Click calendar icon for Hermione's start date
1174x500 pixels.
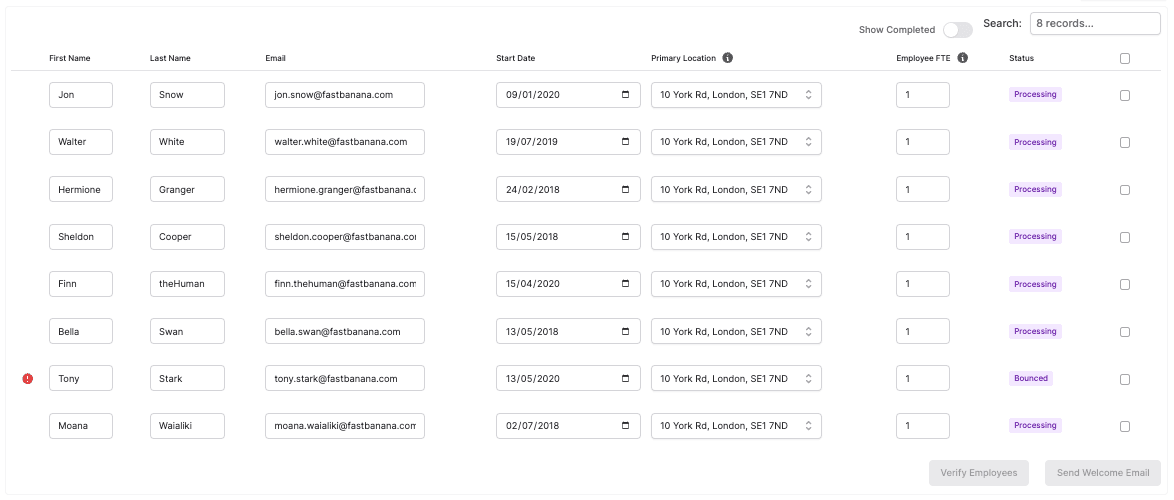pos(626,189)
